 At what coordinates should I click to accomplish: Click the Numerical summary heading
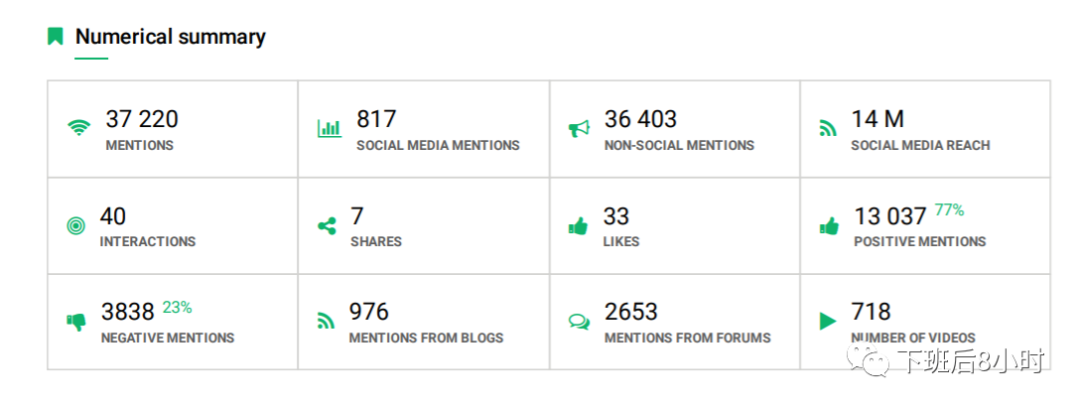pos(170,36)
